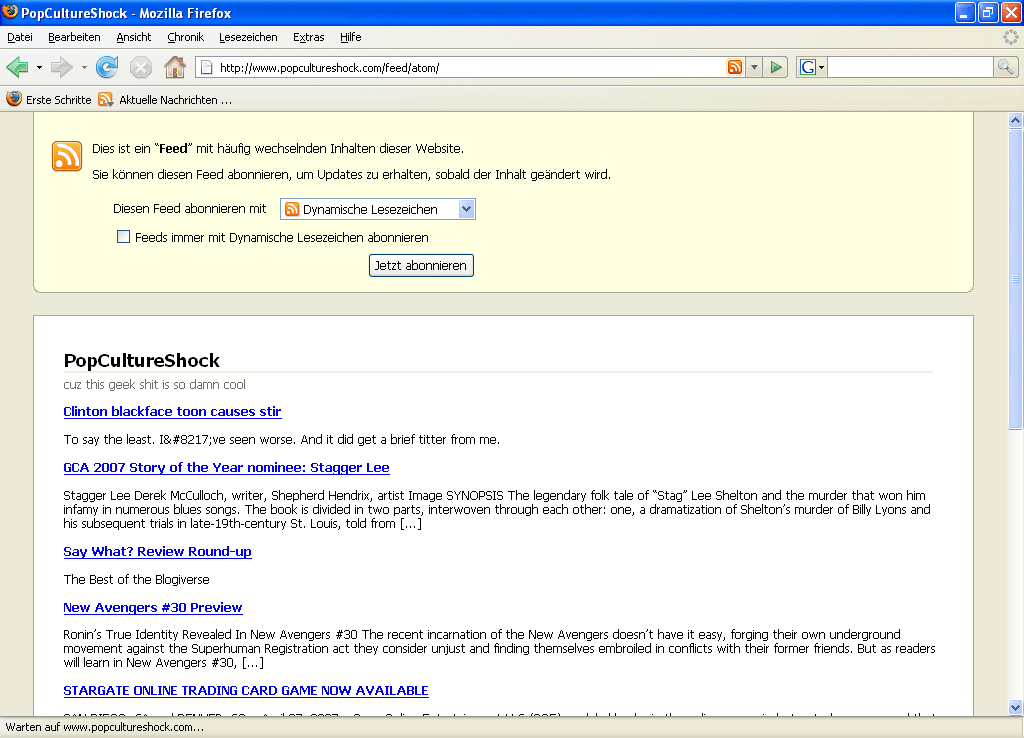Enable always subscribe with Dynamische Lesezeichen checkbox

[124, 237]
